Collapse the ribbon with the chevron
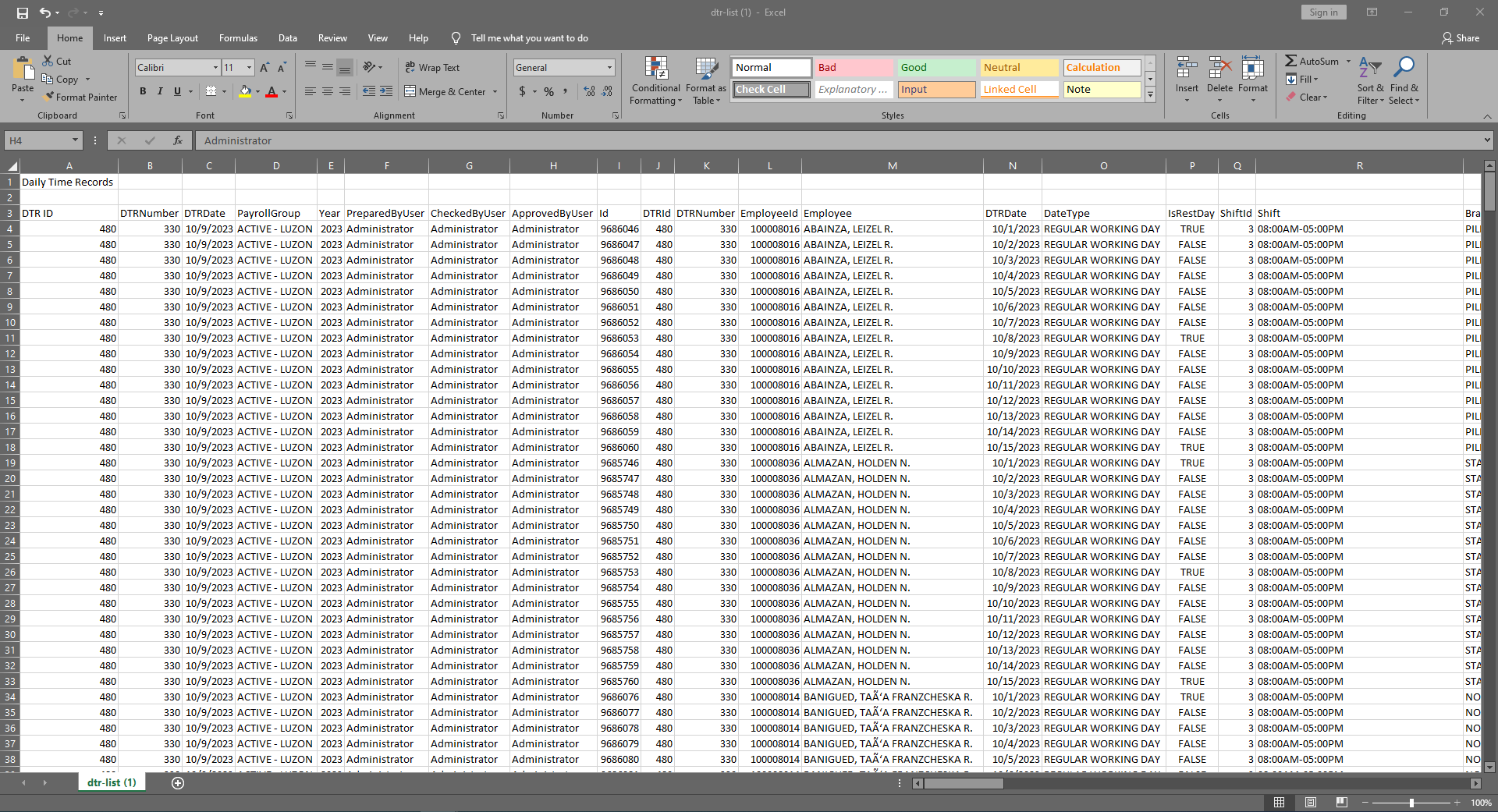Screen dimensions: 1498x812 tap(1486, 115)
